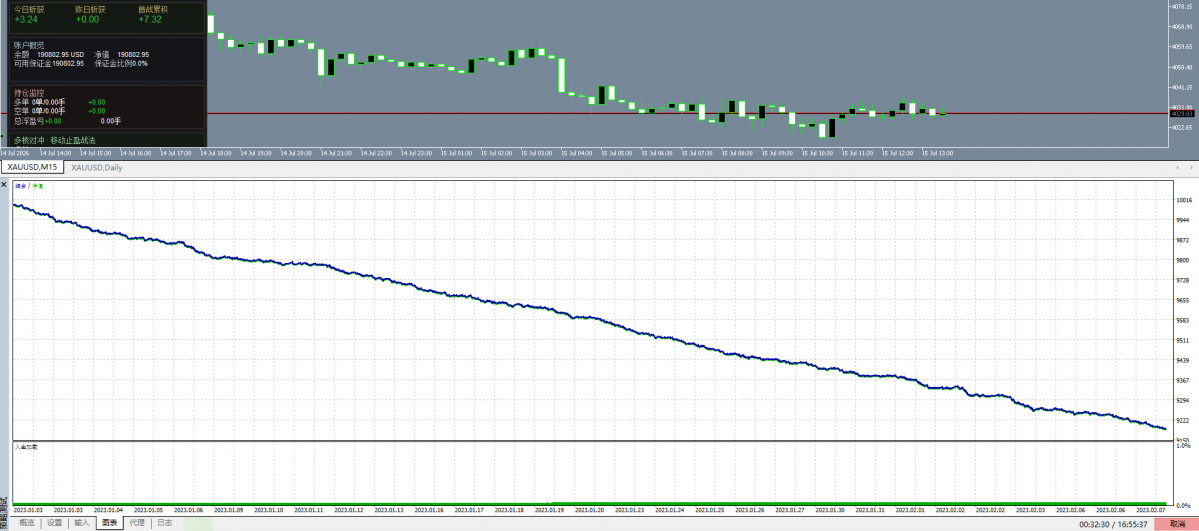Click the 账户概览 account overview panel
1199x531 pixels.
tap(106, 59)
